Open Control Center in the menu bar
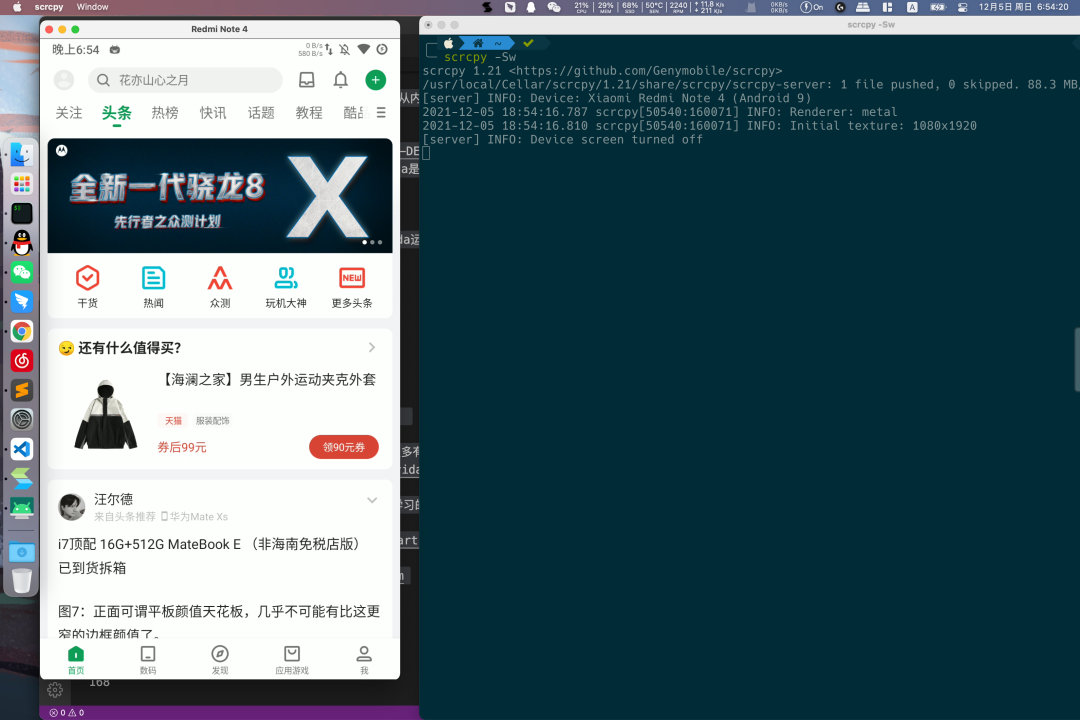The height and width of the screenshot is (720, 1080). [962, 7]
